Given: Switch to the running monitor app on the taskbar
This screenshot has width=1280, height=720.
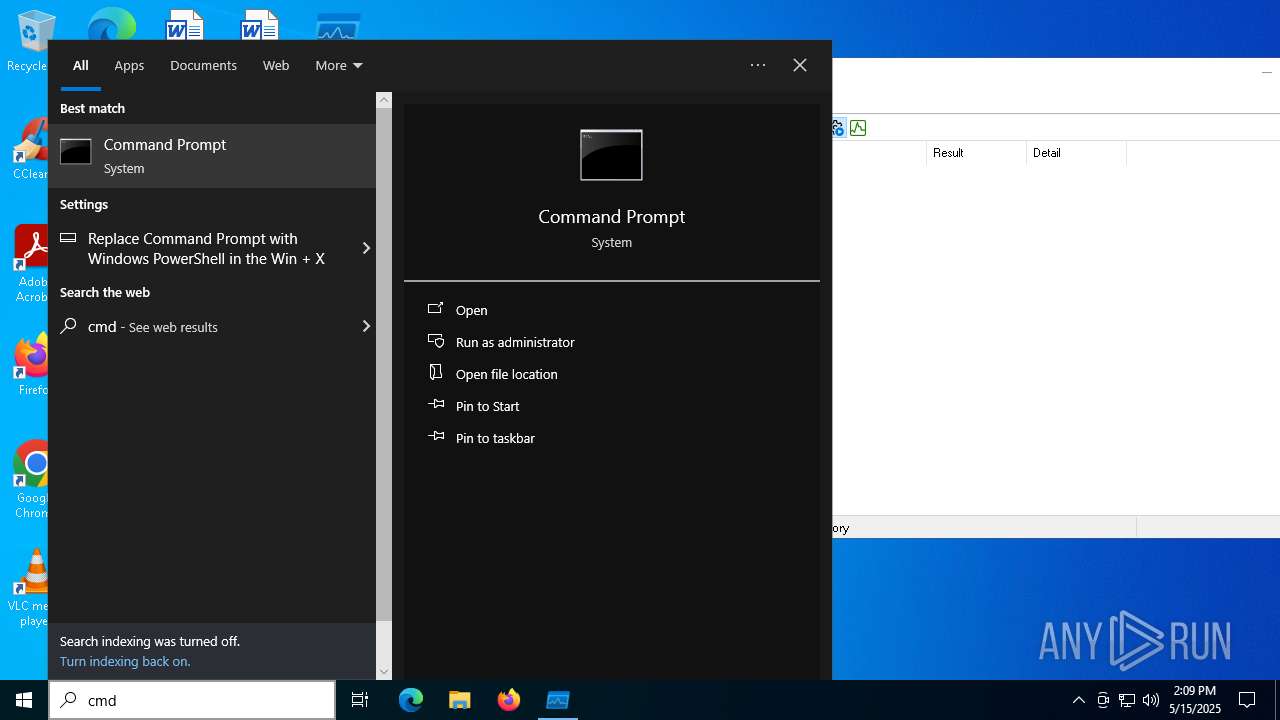Looking at the screenshot, I should 558,700.
